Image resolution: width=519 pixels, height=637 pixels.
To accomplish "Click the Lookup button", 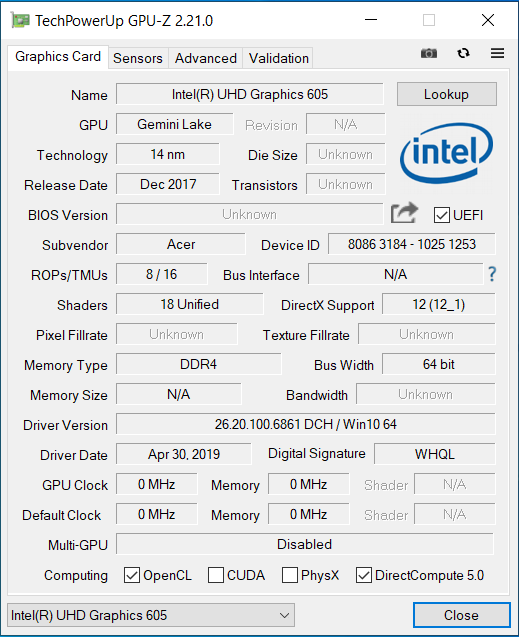I will click(x=446, y=94).
